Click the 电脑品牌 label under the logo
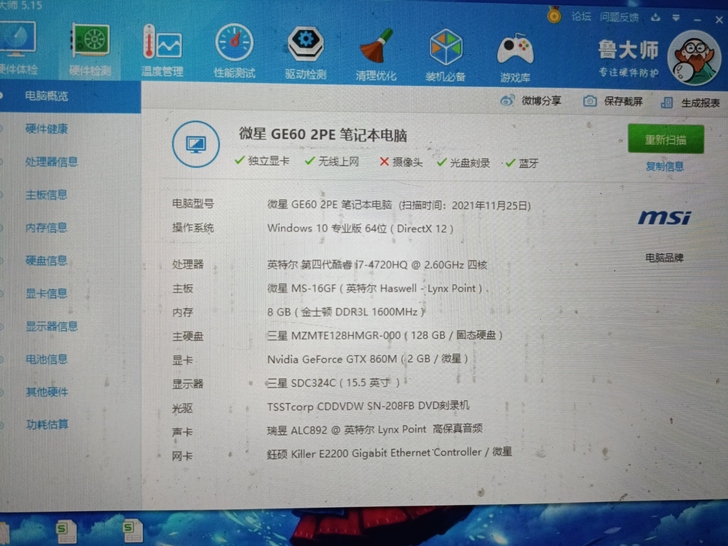 tap(664, 258)
